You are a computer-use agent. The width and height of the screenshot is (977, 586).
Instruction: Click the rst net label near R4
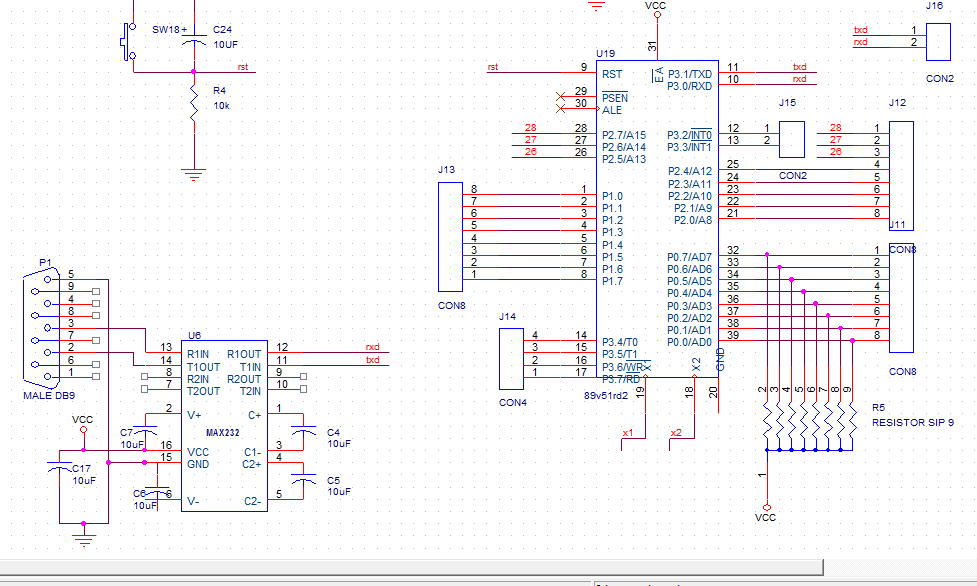(x=243, y=67)
